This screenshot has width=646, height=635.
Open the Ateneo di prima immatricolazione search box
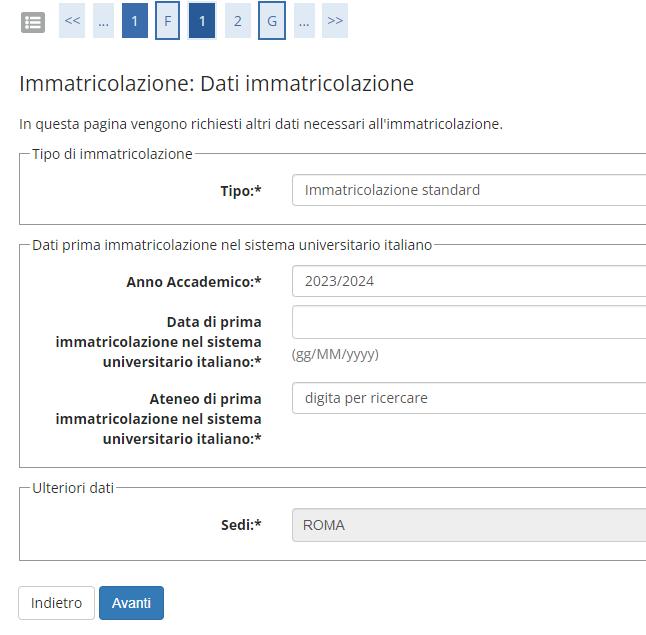pos(468,398)
